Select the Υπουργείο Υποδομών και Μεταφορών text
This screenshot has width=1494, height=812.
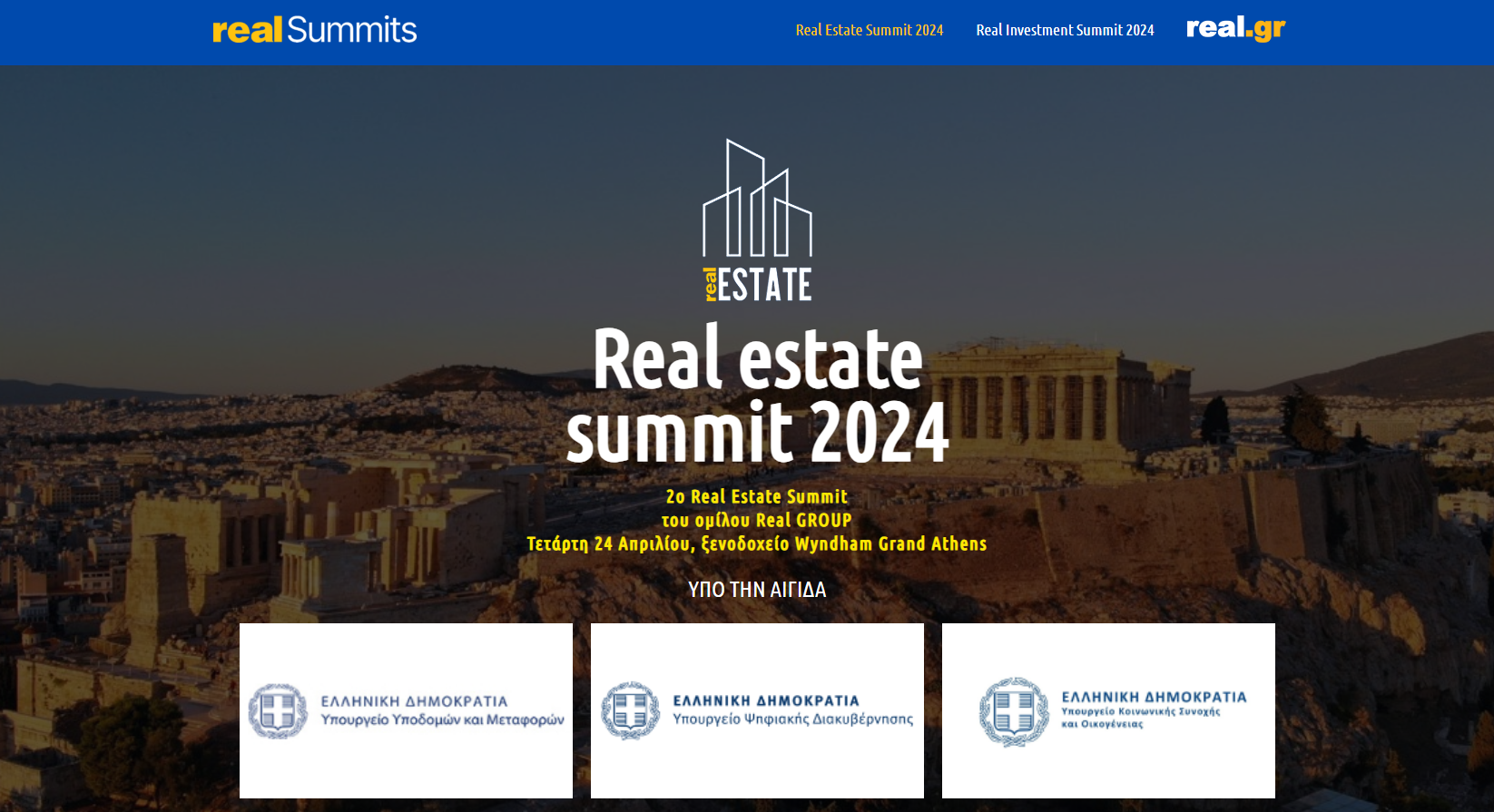click(442, 720)
